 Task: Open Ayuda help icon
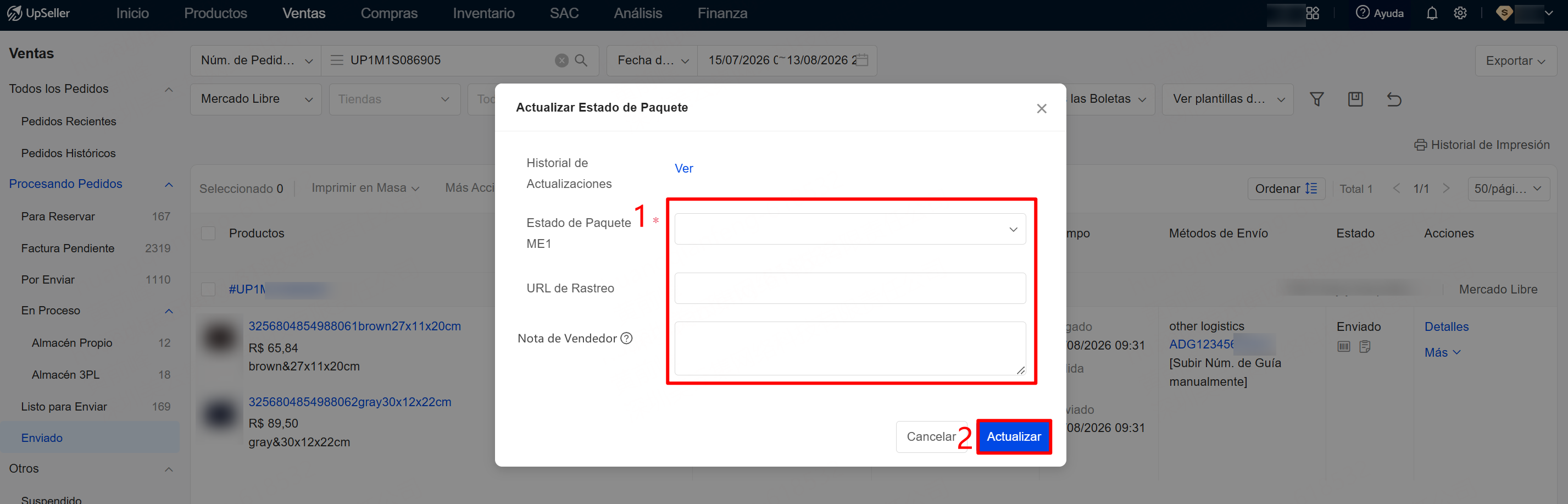pos(1363,13)
